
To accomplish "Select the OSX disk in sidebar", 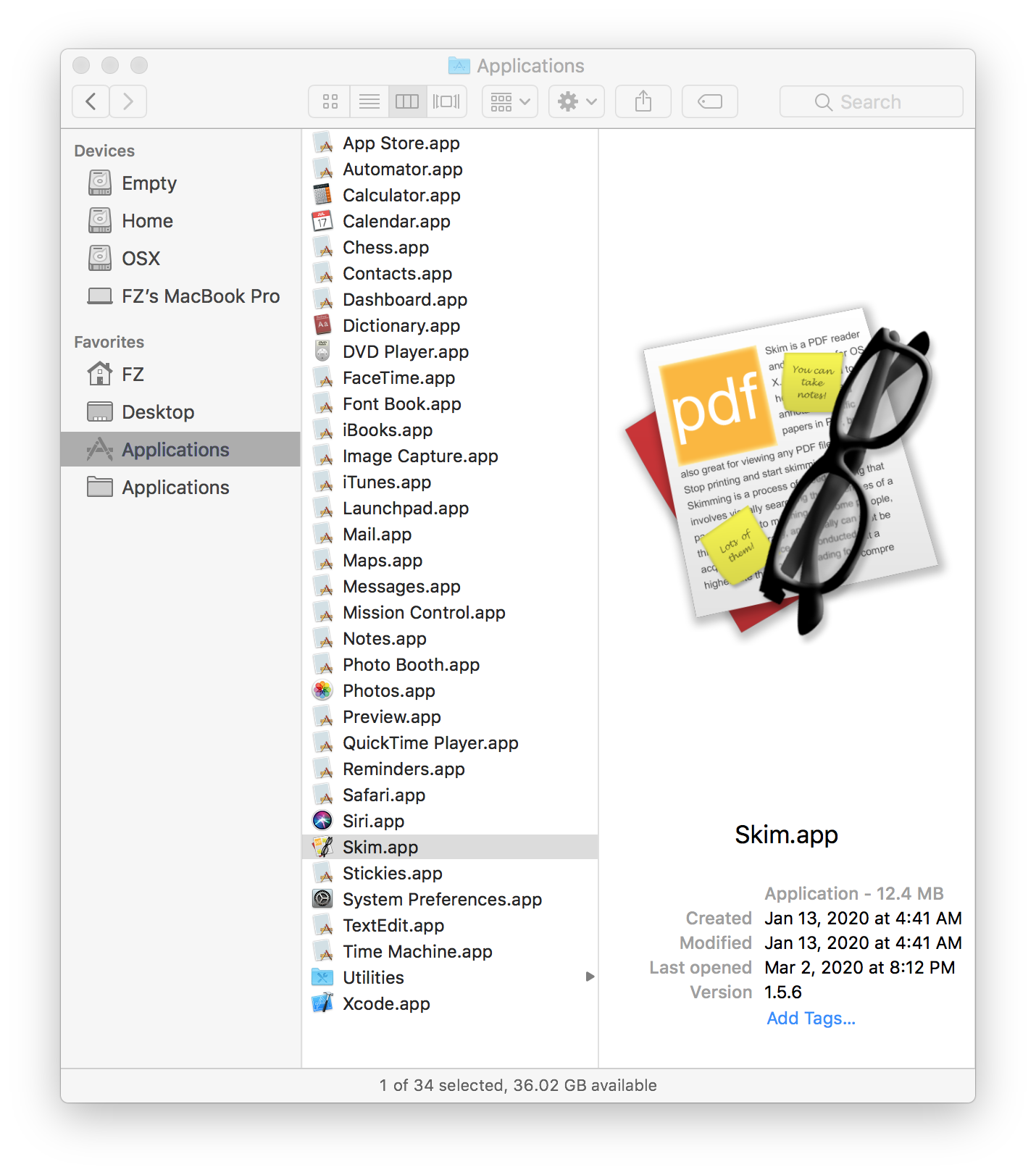I will 180,259.
